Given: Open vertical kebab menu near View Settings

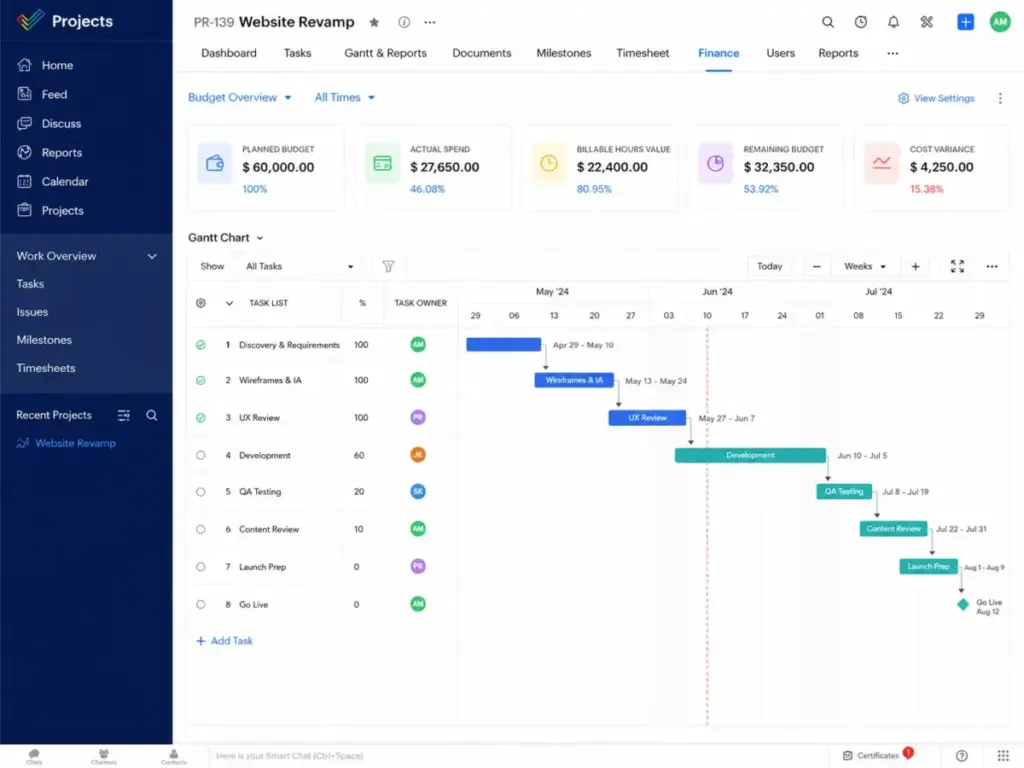Looking at the screenshot, I should coord(1000,98).
